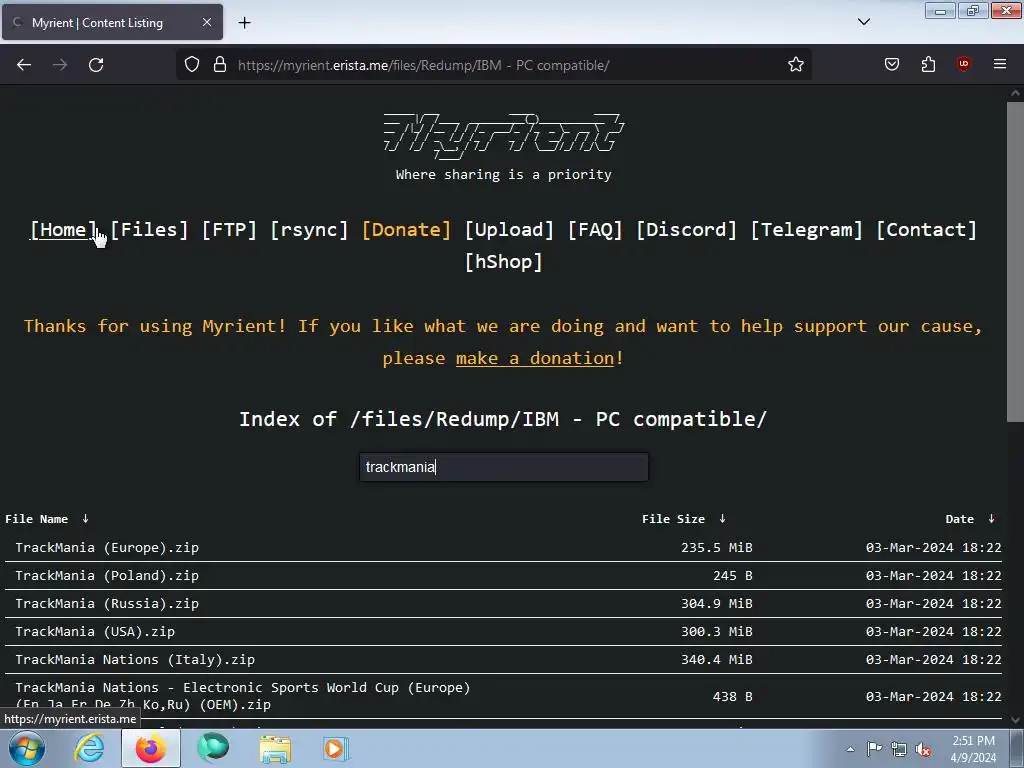Sort the listing by File Size
The height and width of the screenshot is (768, 1024).
[684, 519]
